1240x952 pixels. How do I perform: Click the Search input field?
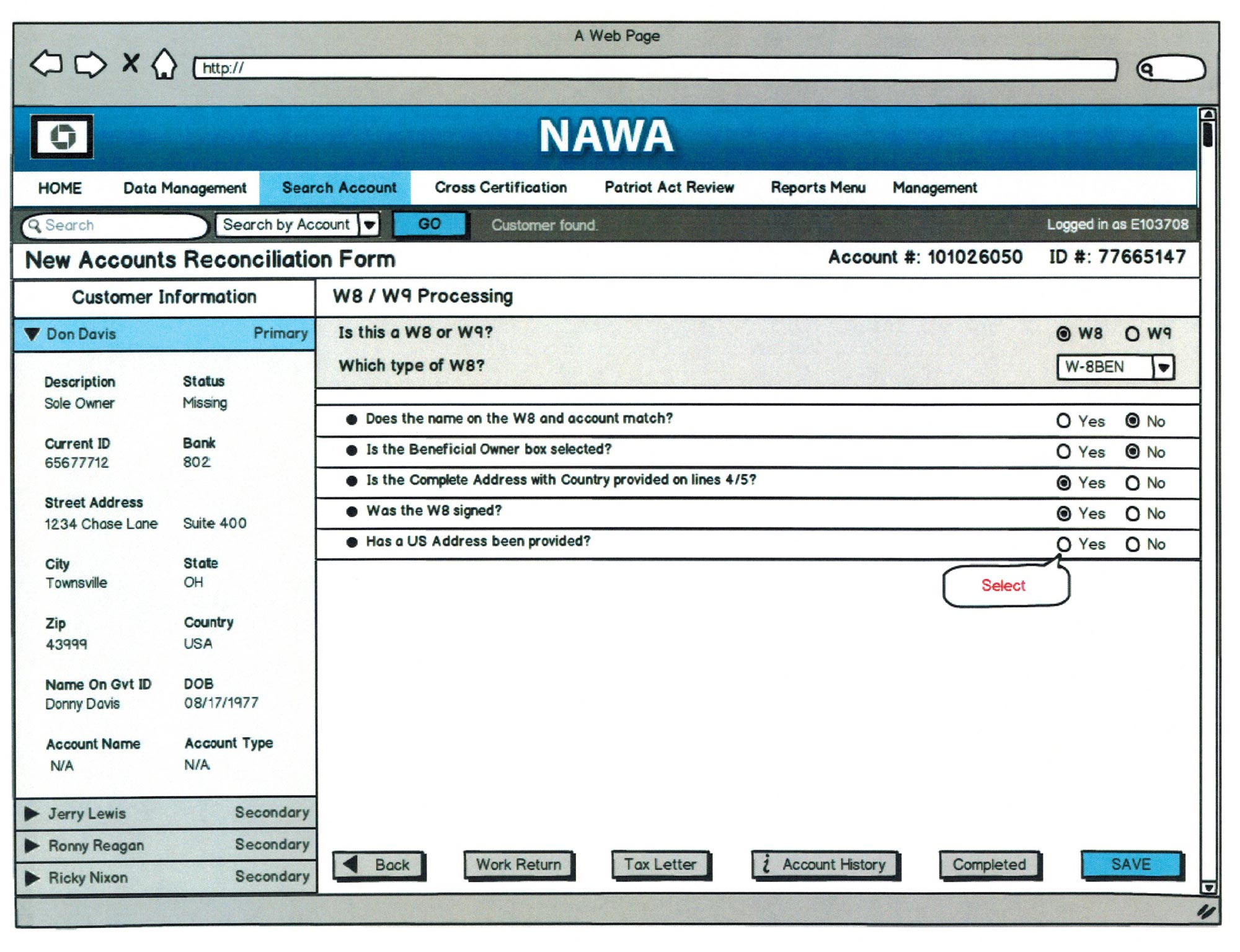click(114, 226)
